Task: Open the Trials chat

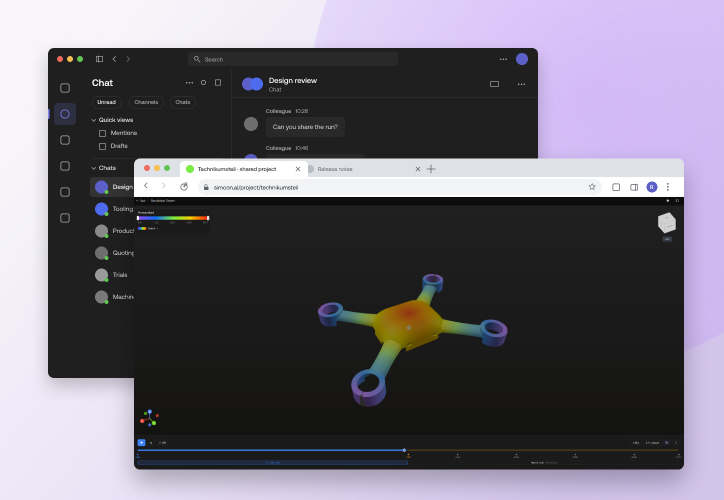Action: click(113, 275)
